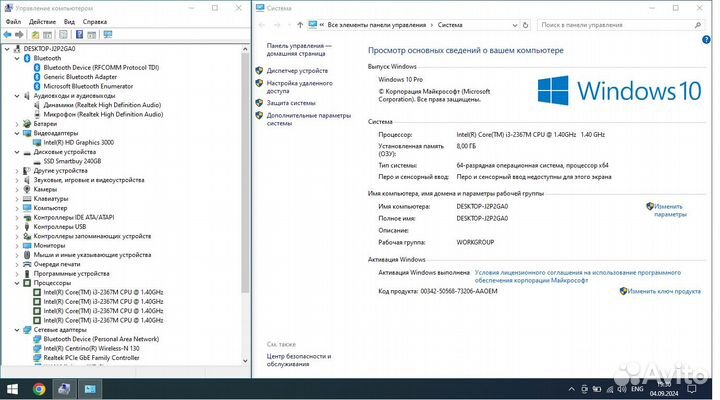Click volume speaker icon in tray
This screenshot has width=720, height=400.
coord(622,389)
